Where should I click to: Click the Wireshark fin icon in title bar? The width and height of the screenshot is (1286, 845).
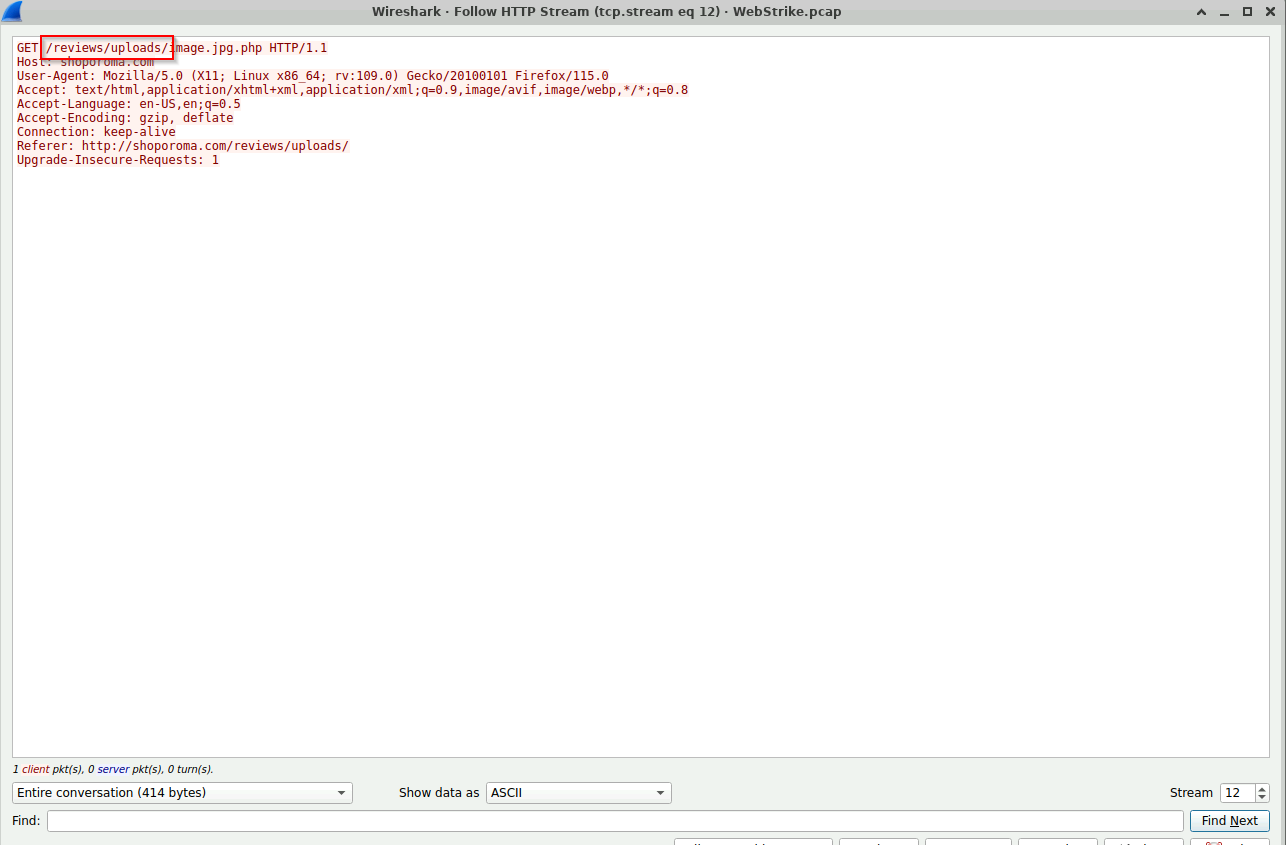(12, 11)
